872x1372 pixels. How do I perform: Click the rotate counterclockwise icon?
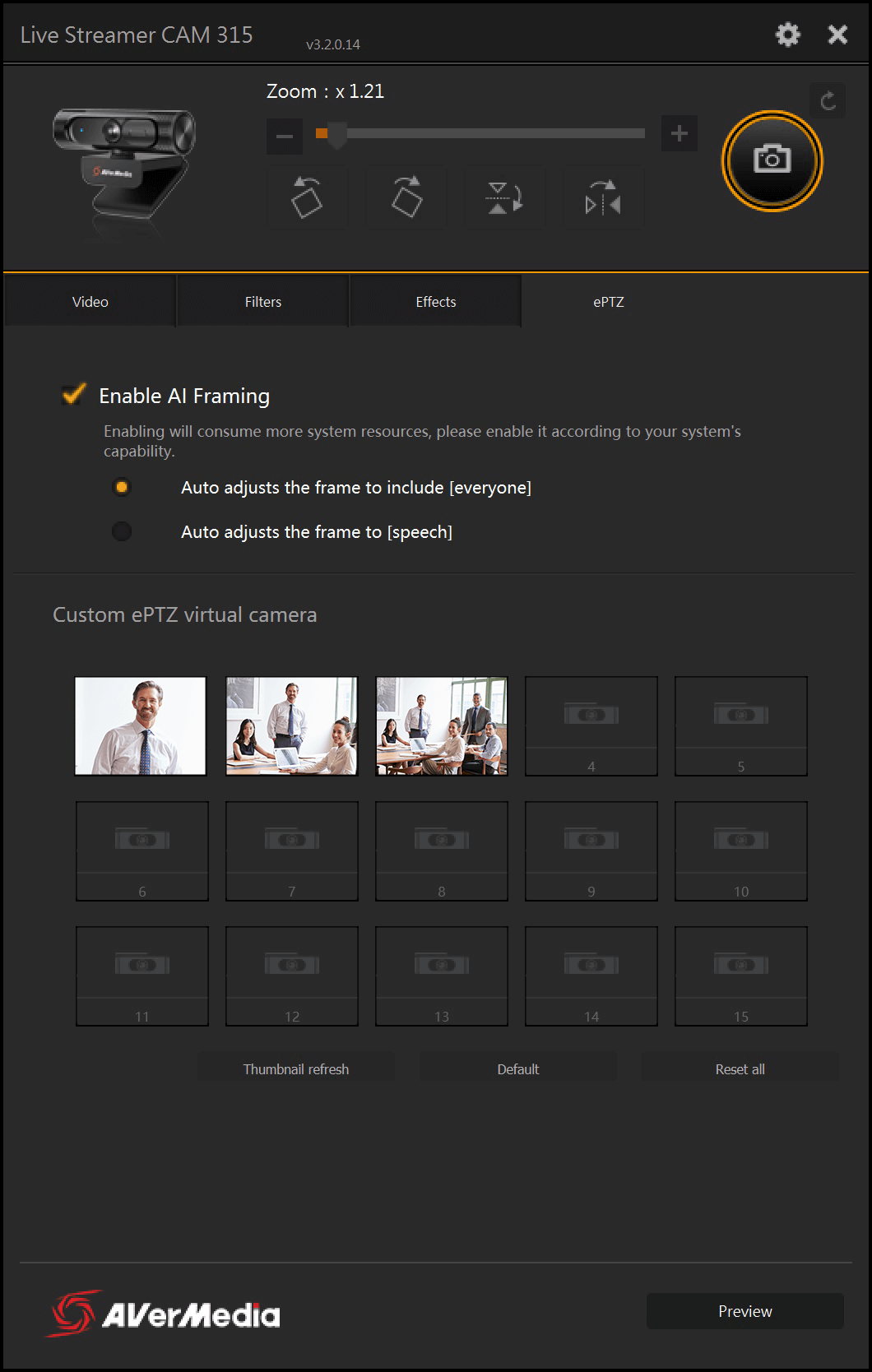[x=307, y=197]
